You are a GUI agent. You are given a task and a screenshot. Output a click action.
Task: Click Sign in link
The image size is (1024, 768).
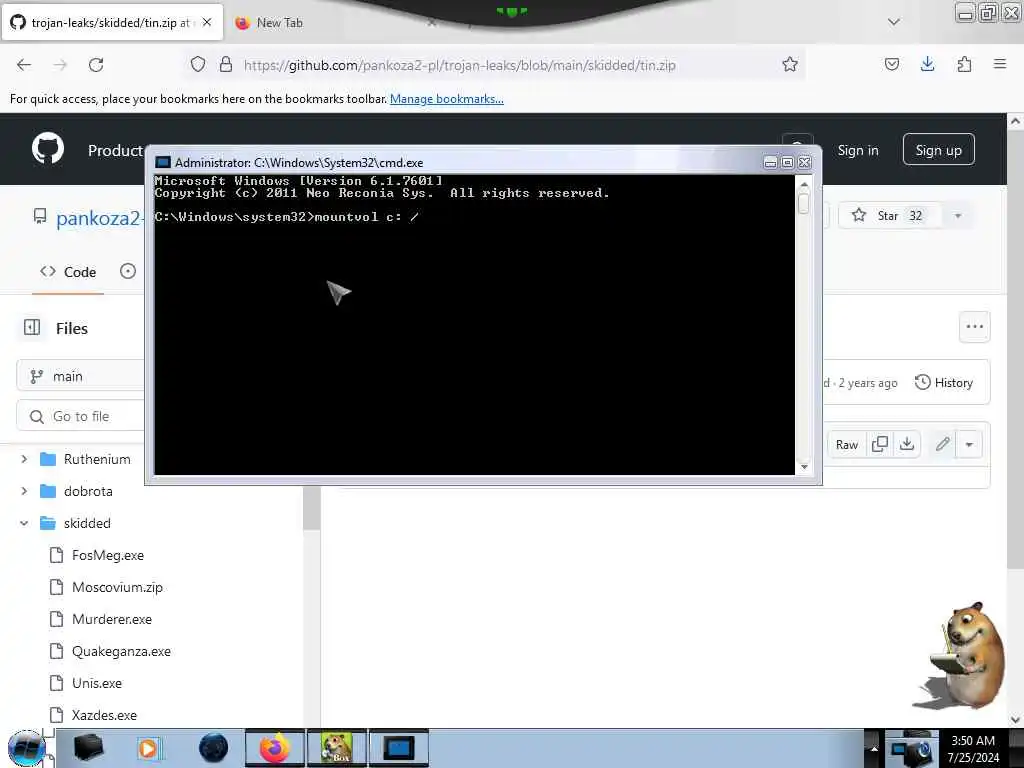pos(857,150)
